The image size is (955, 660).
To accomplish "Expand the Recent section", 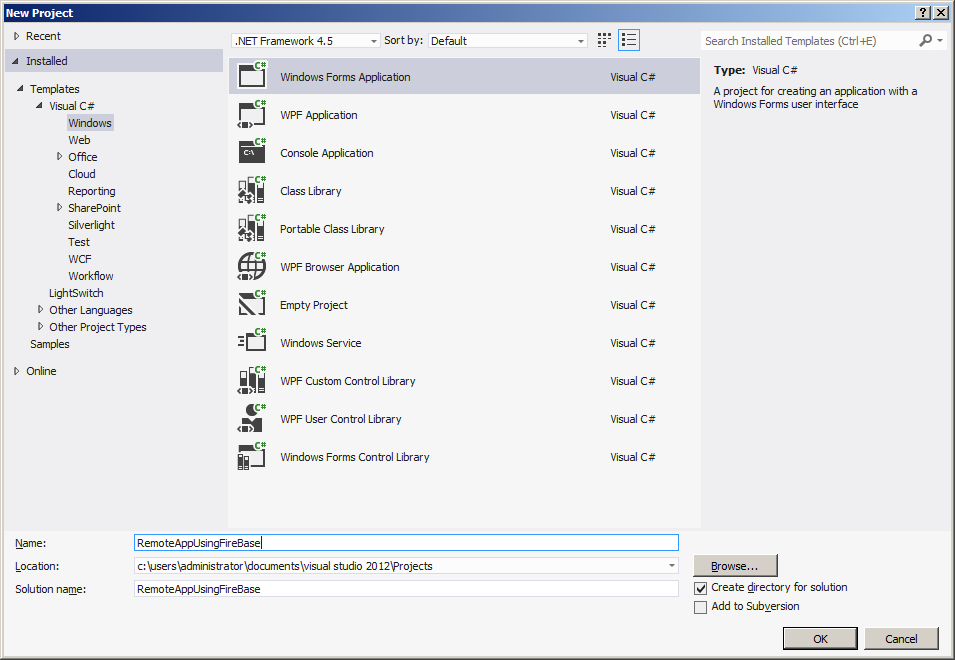I will [16, 36].
